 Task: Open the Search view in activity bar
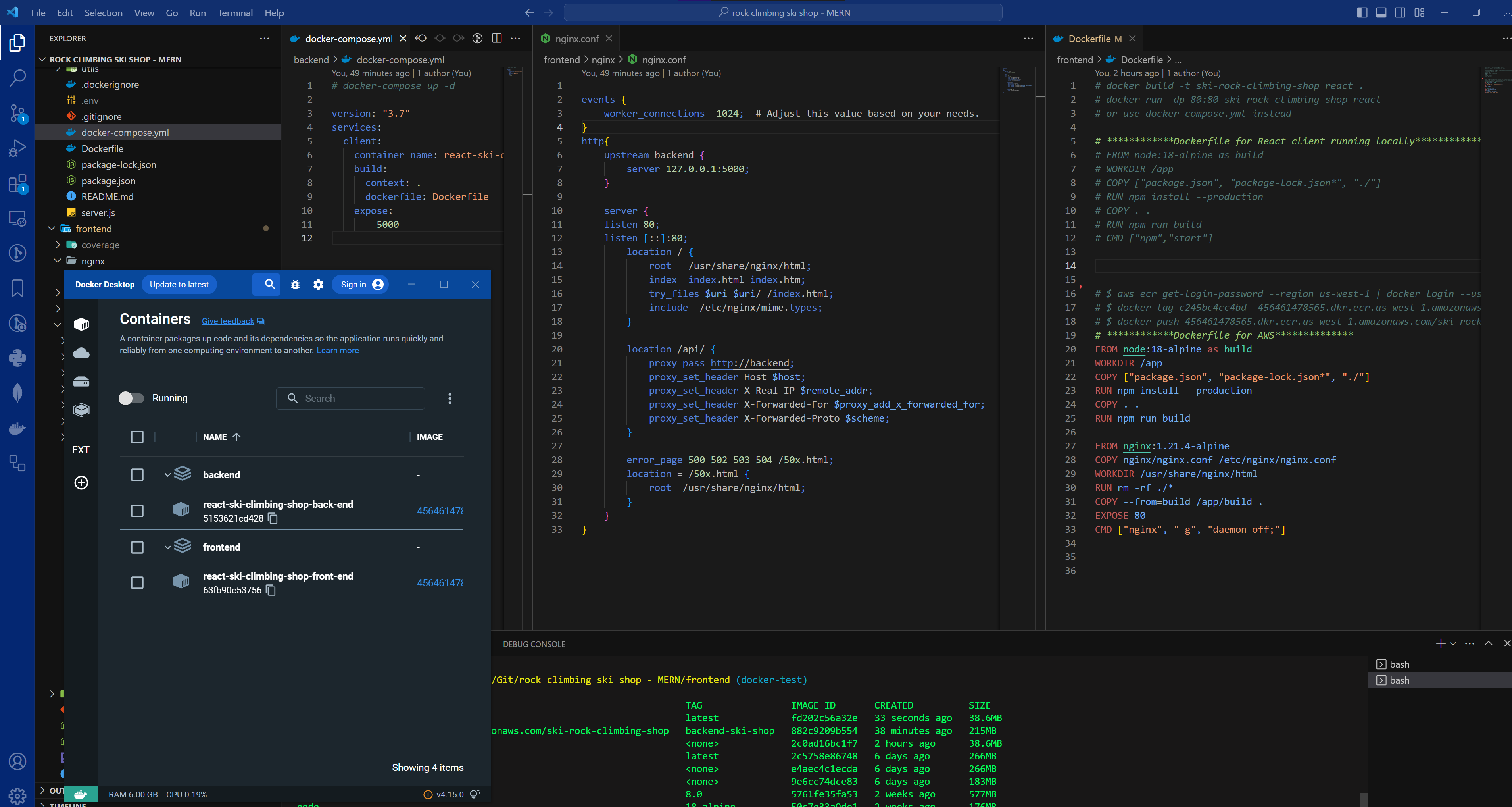[x=17, y=77]
